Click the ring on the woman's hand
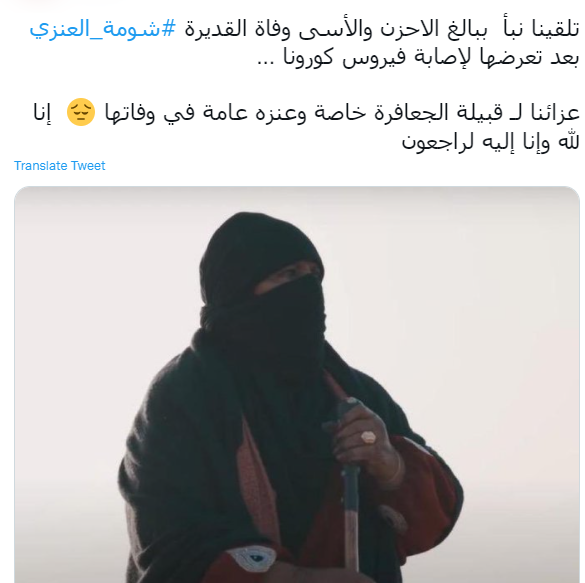This screenshot has height=583, width=585. pyautogui.click(x=368, y=437)
